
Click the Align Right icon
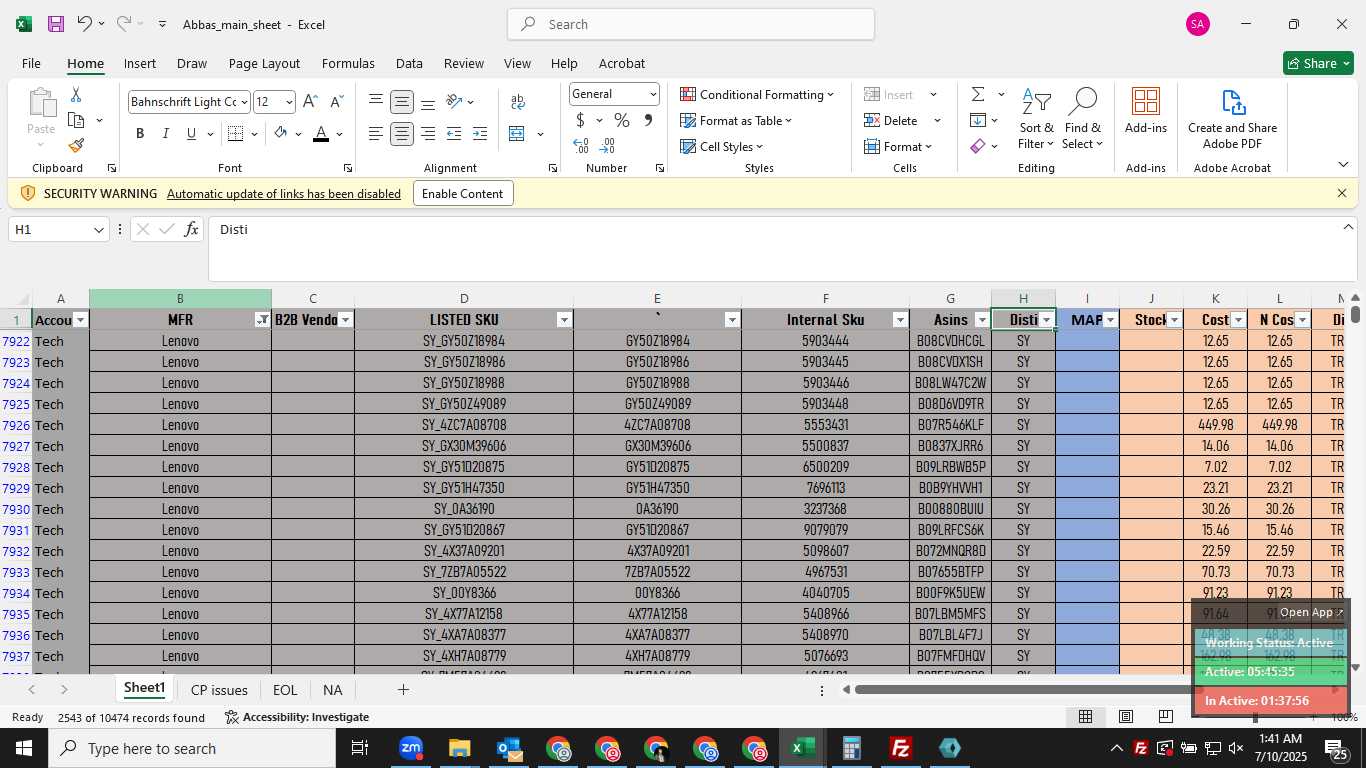click(428, 134)
